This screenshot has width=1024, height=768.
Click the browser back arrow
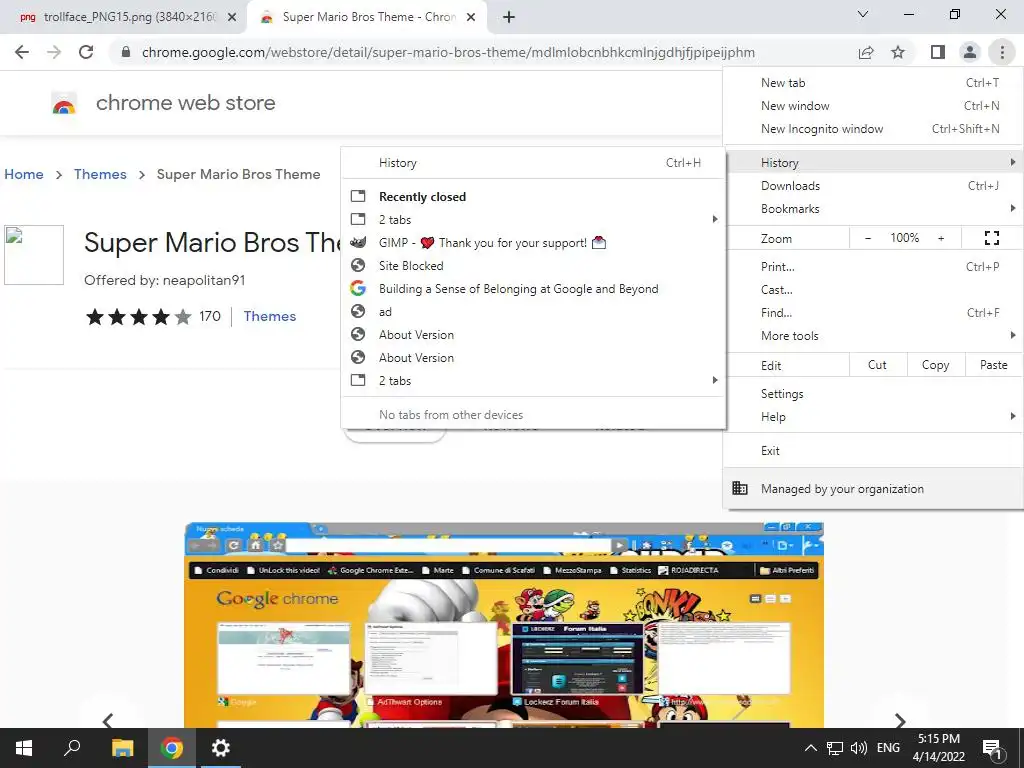pyautogui.click(x=22, y=52)
